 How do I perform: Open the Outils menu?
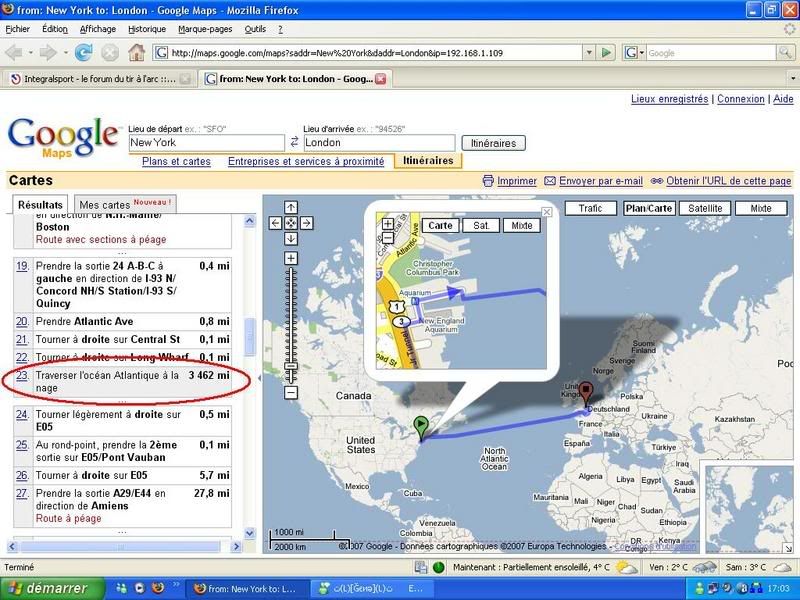coord(255,29)
